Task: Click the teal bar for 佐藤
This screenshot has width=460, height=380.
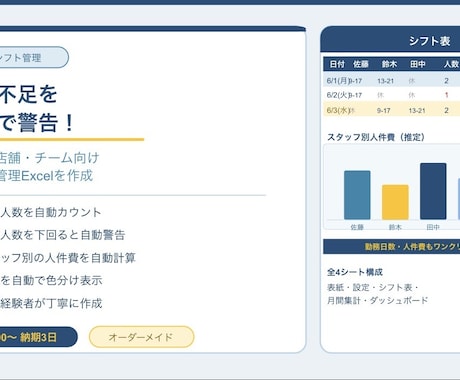Action: pyautogui.click(x=357, y=195)
